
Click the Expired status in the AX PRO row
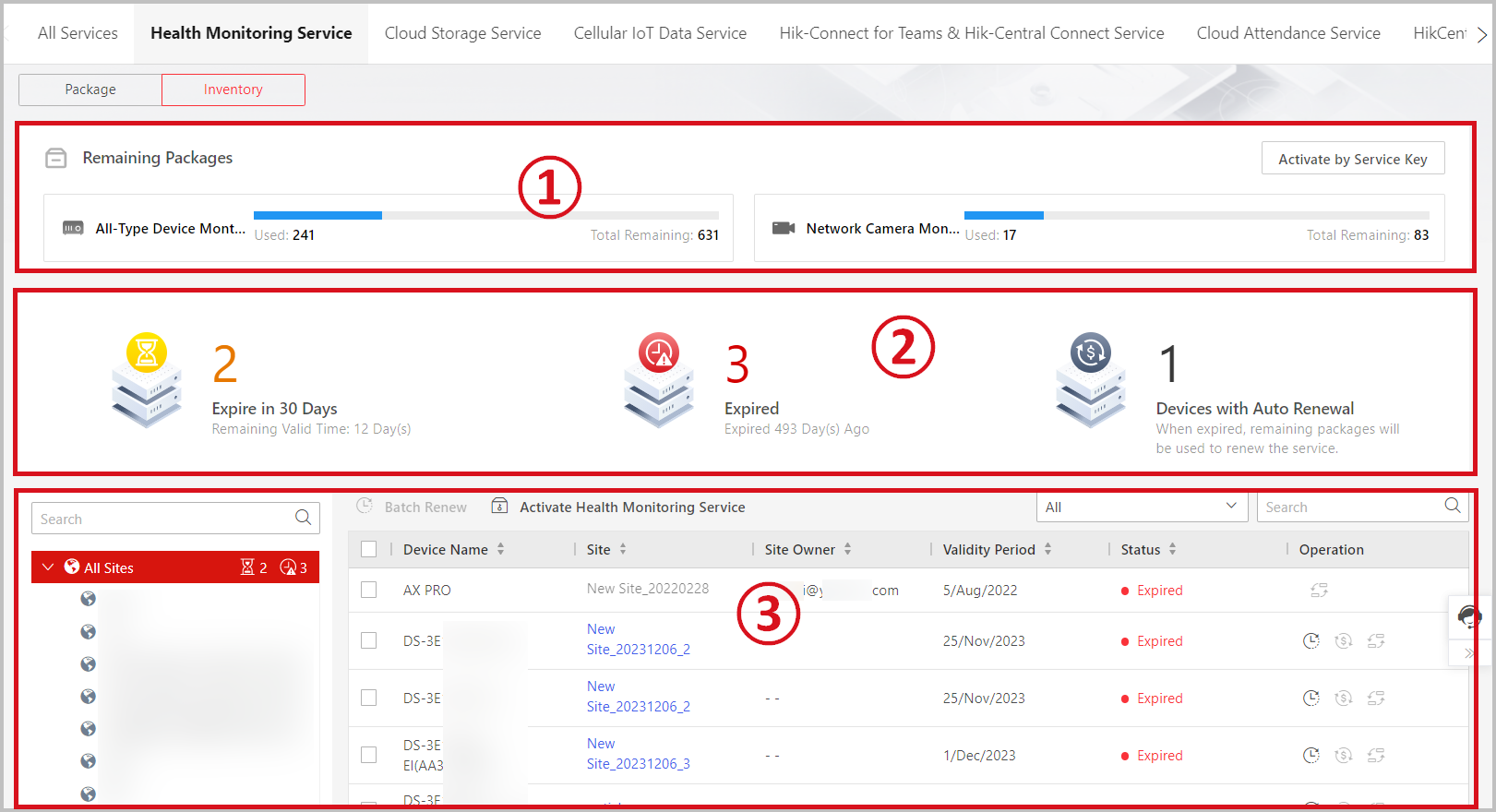point(1152,590)
